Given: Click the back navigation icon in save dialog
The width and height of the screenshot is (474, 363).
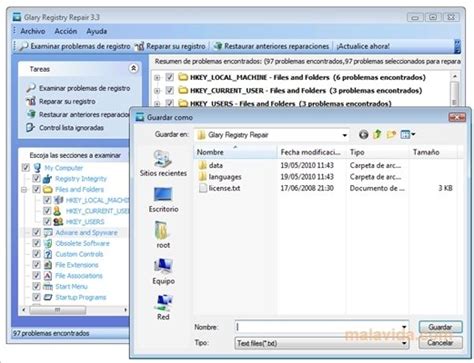Looking at the screenshot, I should click(x=364, y=135).
